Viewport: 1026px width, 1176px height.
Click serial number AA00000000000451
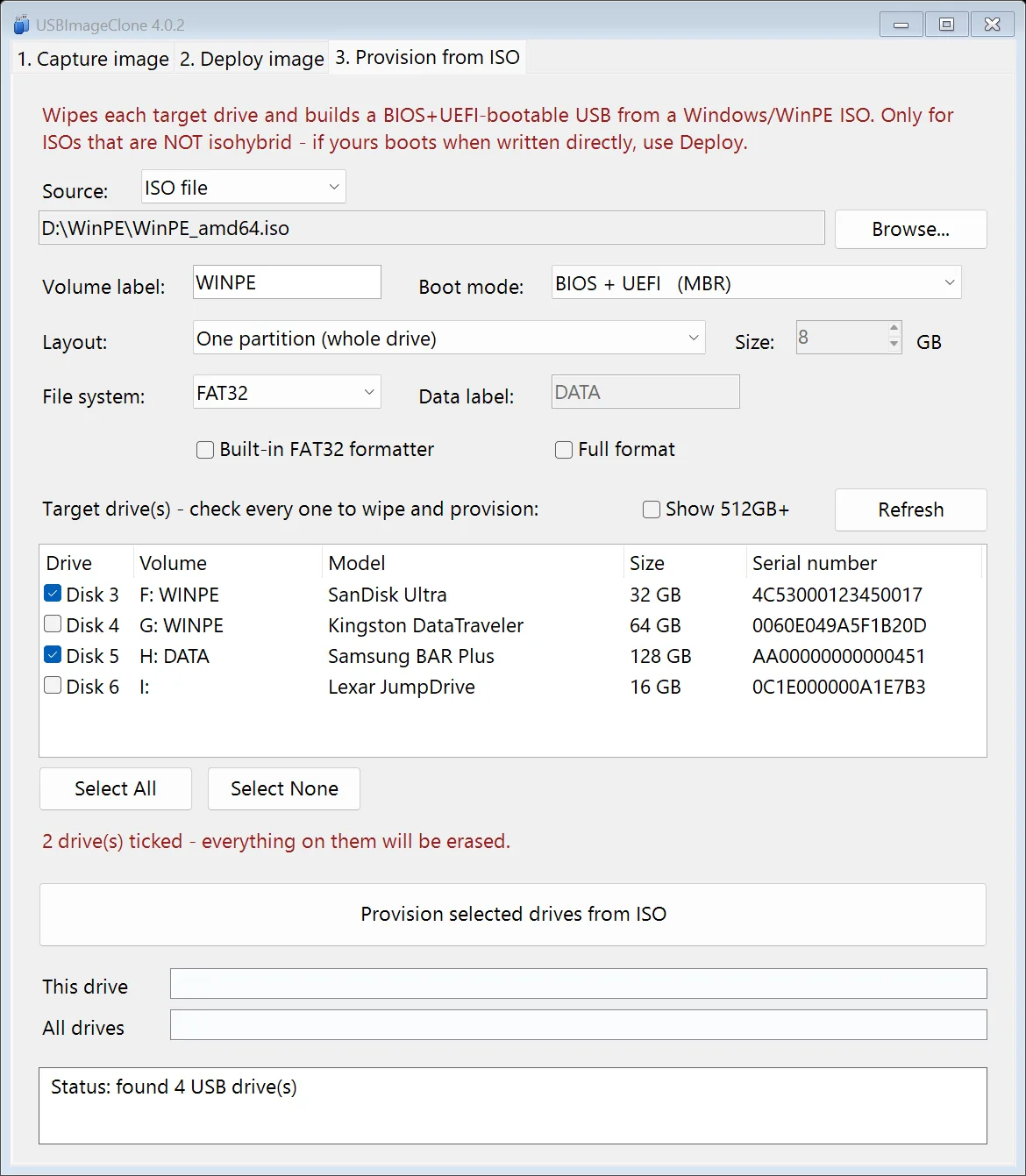(x=838, y=656)
